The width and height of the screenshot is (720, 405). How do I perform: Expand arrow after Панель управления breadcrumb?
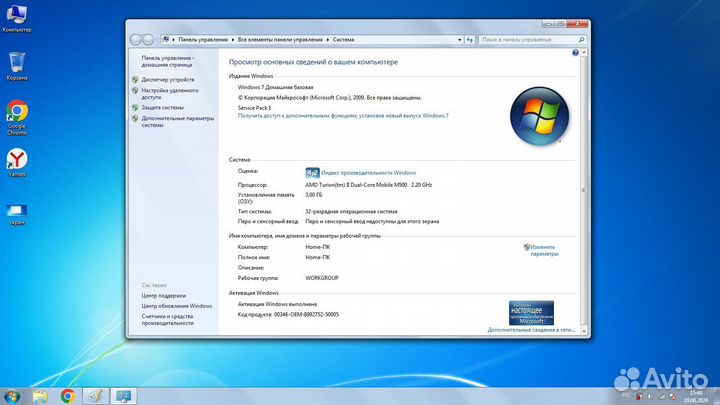click(x=233, y=40)
